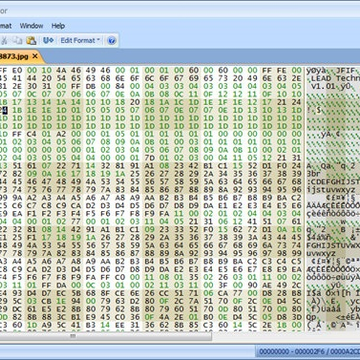Click the Copy icon in toolbar
The width and height of the screenshot is (360, 360).
[x=17, y=41]
